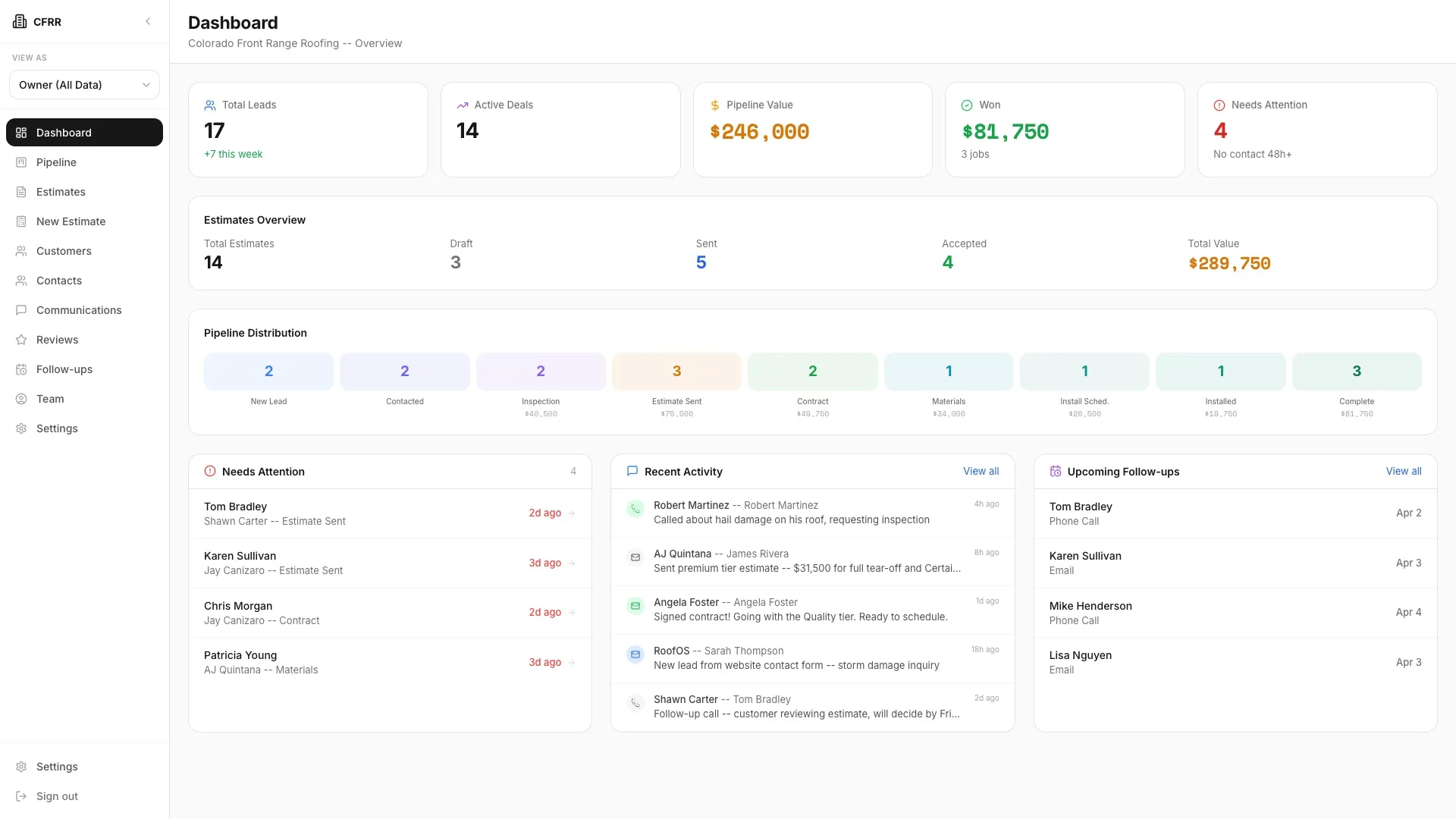Open the Pipeline section from the sidebar
The height and width of the screenshot is (819, 1456).
click(x=55, y=162)
